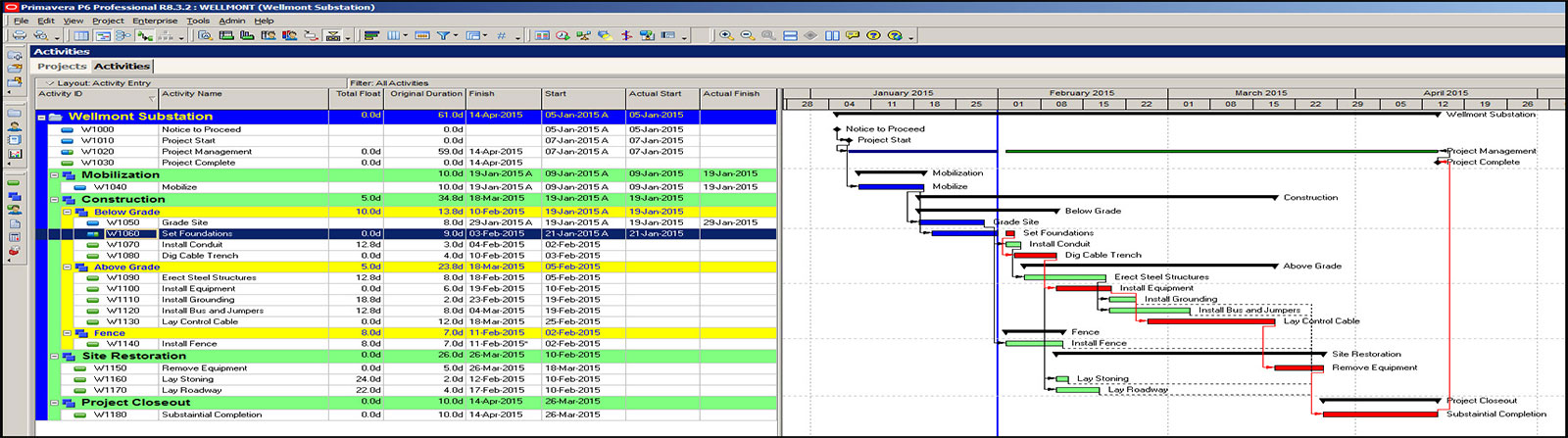Click the Activity Details toolbar icon

[x=205, y=35]
